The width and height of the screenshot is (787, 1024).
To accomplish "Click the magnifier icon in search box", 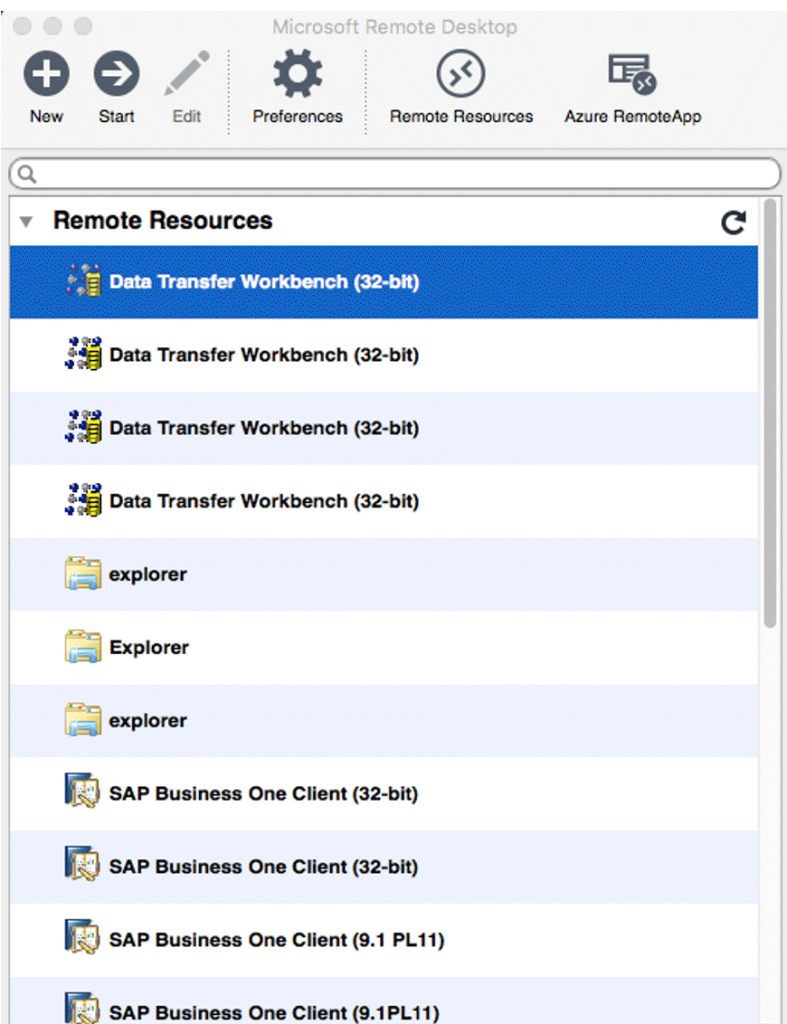I will pyautogui.click(x=27, y=174).
